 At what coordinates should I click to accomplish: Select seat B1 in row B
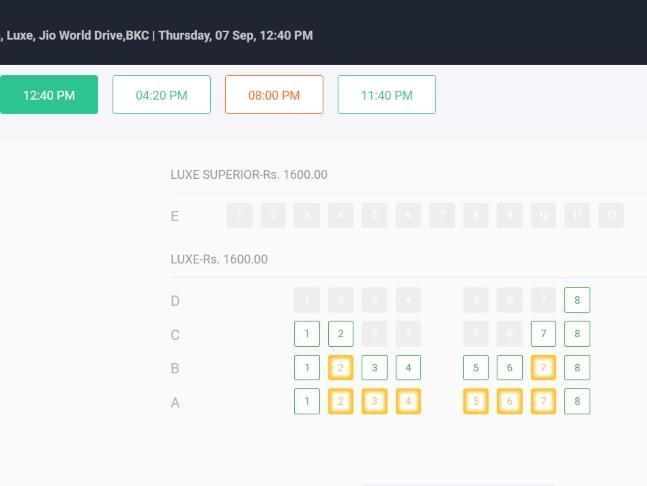[x=307, y=368]
